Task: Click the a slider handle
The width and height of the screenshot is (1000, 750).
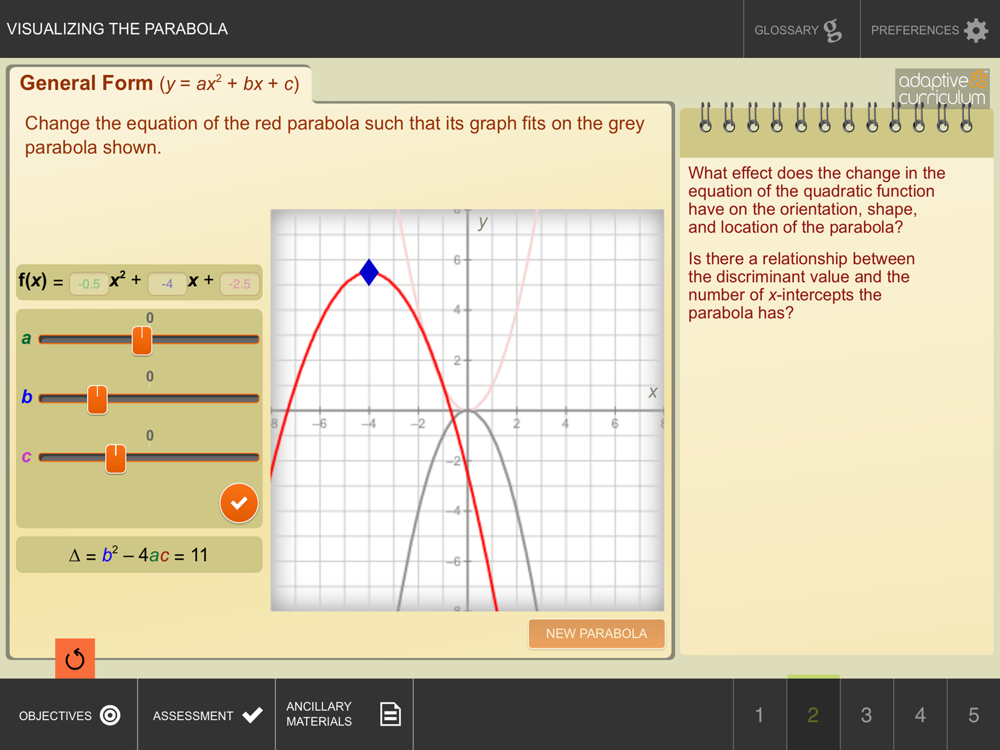Action: 142,340
